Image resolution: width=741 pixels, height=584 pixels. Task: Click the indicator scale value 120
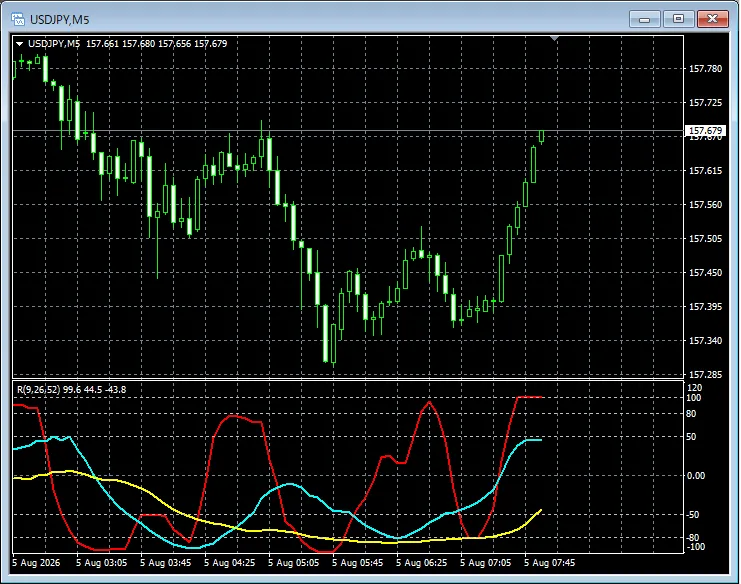point(694,388)
